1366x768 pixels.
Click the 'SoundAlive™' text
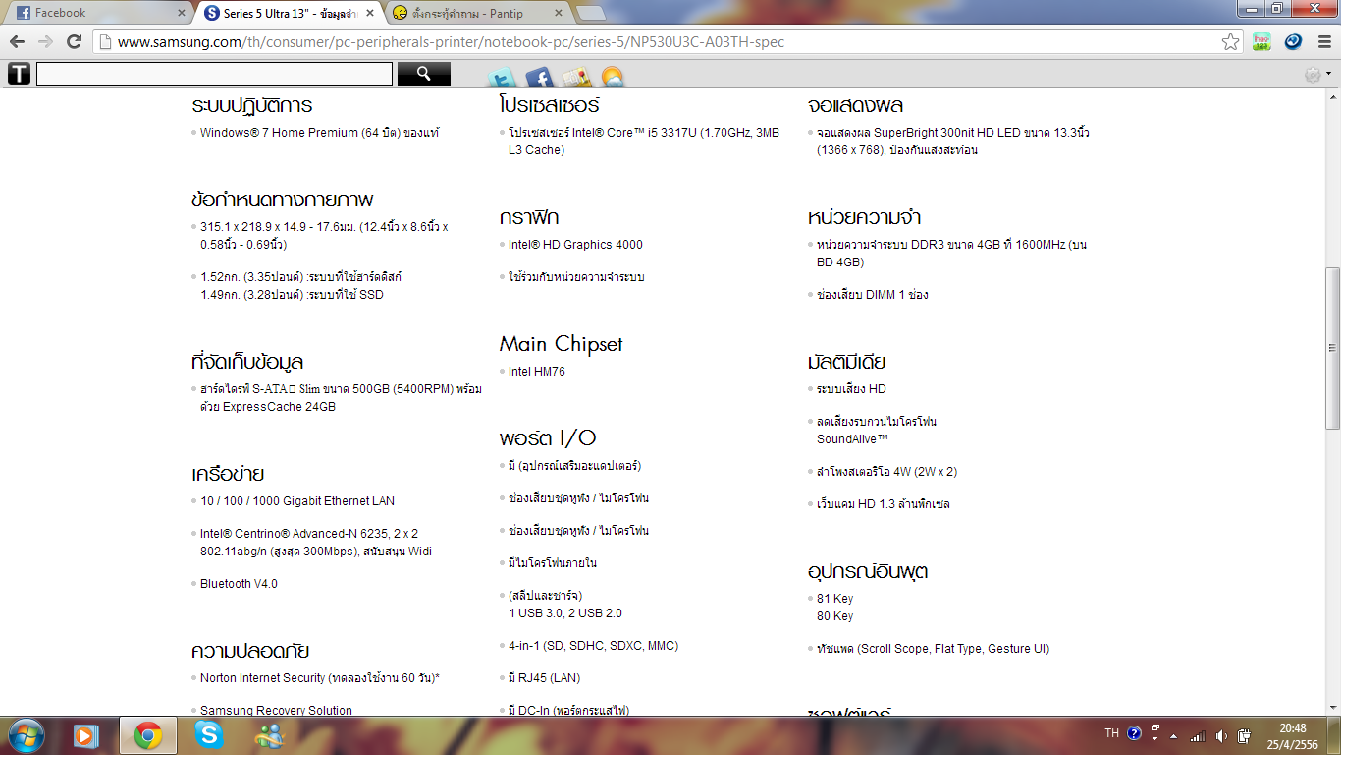(852, 439)
